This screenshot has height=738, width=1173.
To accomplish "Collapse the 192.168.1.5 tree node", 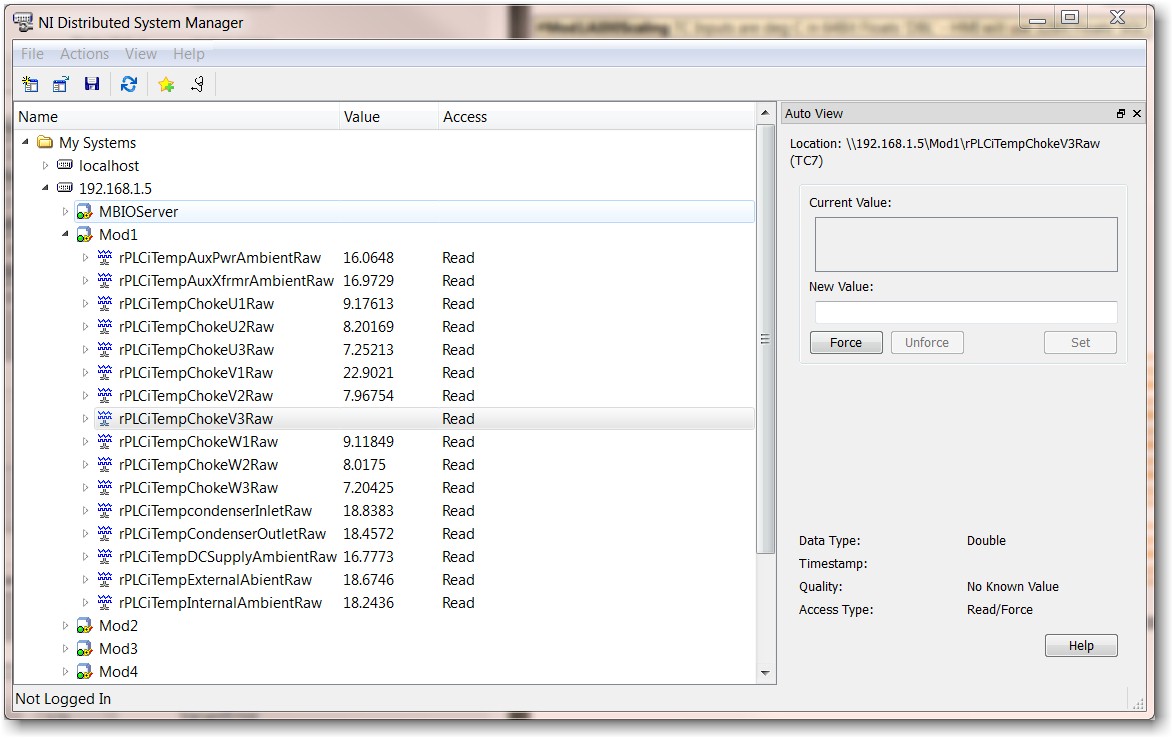I will point(46,188).
